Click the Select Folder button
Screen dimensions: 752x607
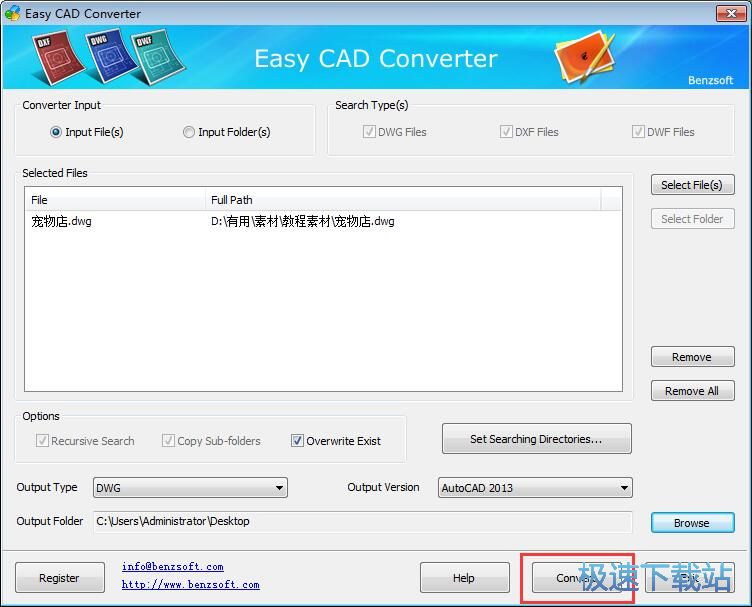pos(693,219)
